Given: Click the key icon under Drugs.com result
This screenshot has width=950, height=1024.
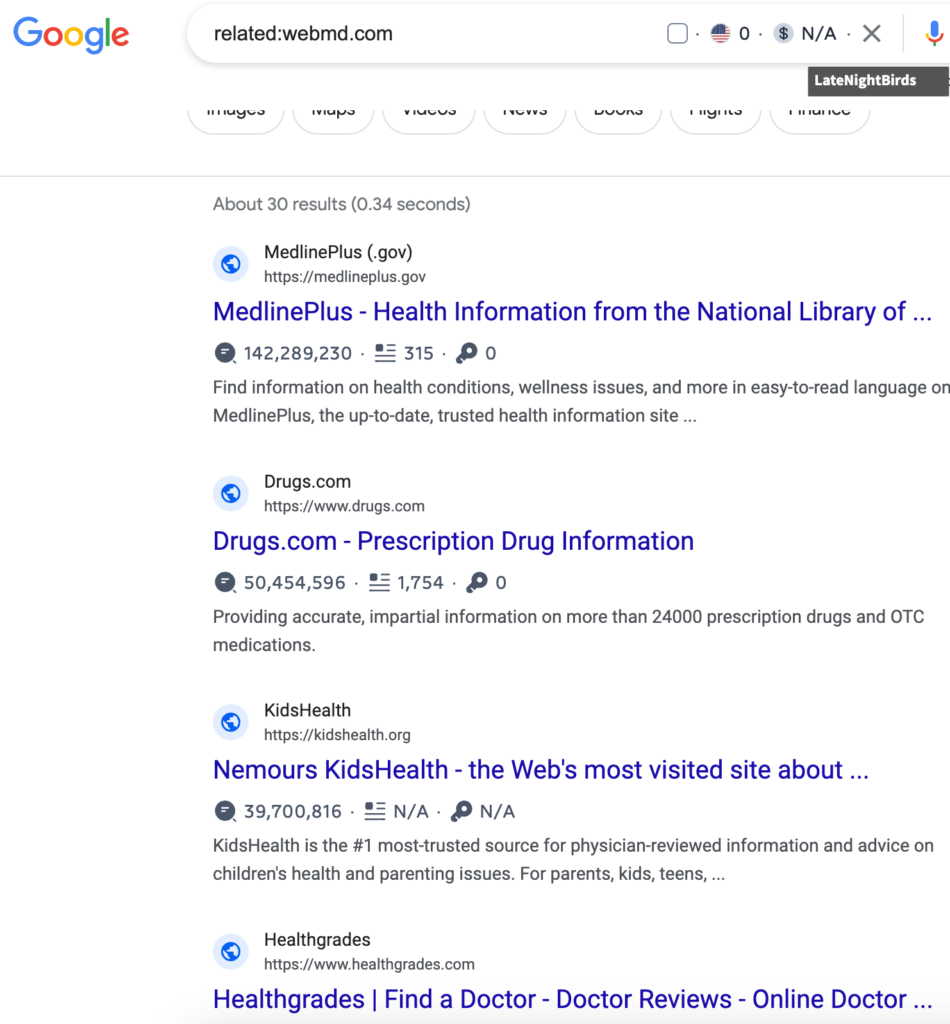Looking at the screenshot, I should pyautogui.click(x=477, y=583).
